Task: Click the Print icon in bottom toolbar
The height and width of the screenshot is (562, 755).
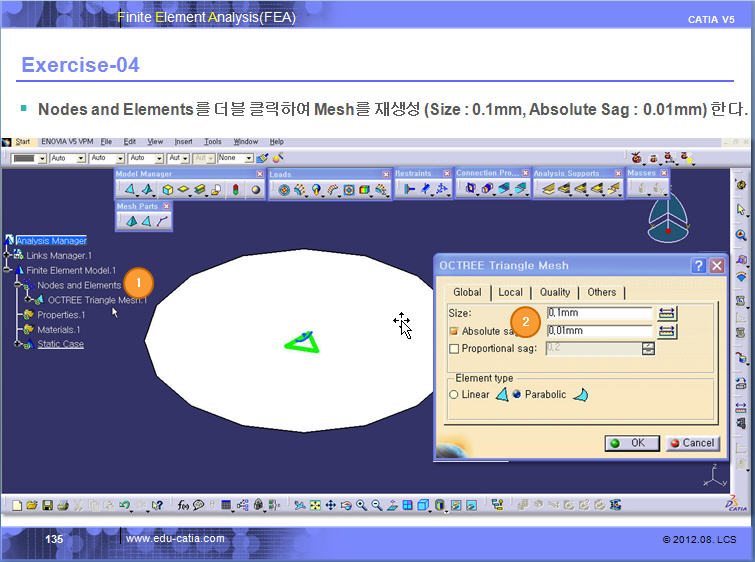Action: click(63, 505)
